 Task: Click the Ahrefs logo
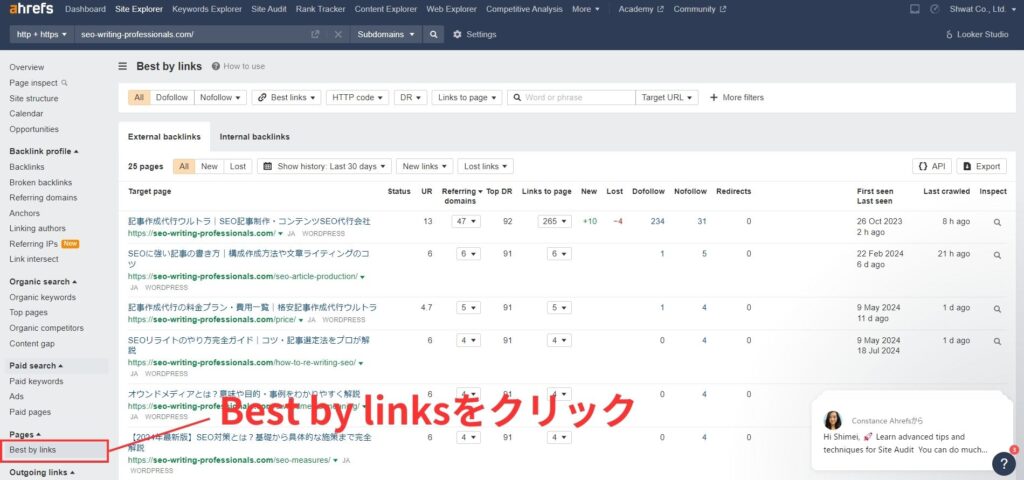click(x=31, y=9)
